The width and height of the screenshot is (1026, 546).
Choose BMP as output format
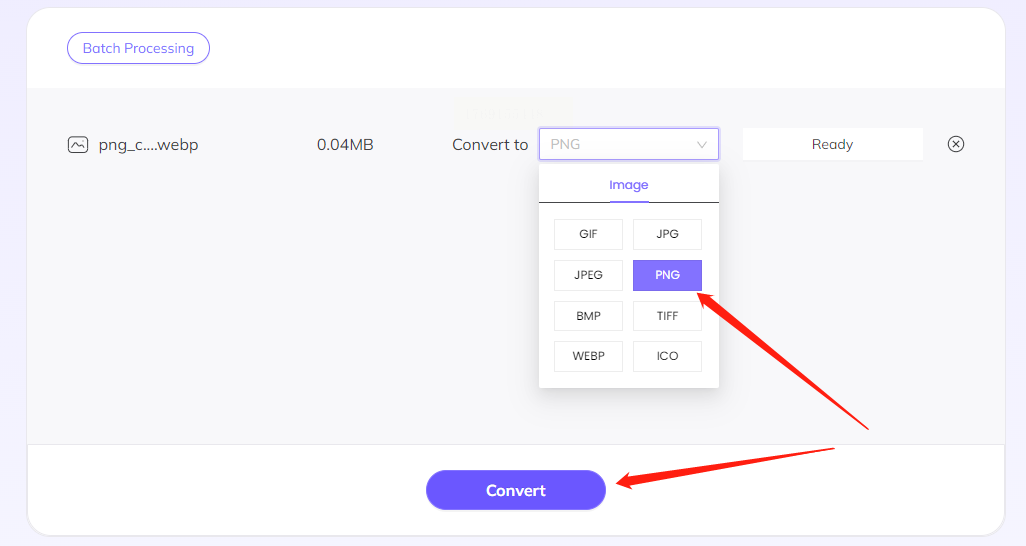point(588,316)
